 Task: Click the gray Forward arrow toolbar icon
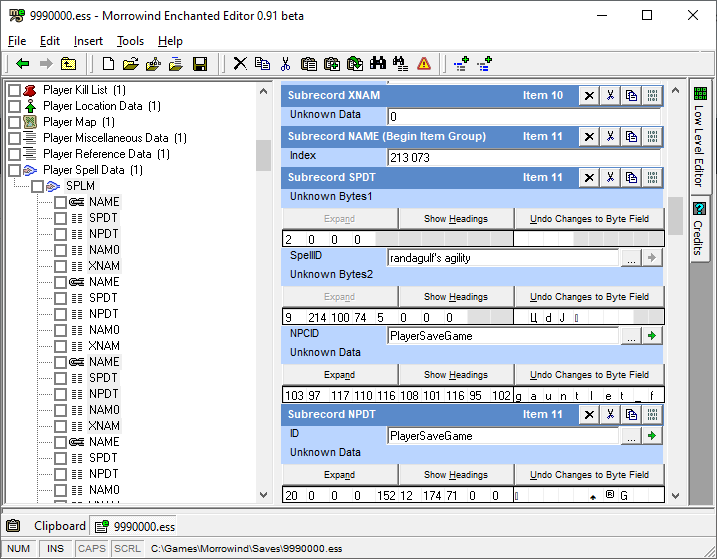pyautogui.click(x=46, y=64)
